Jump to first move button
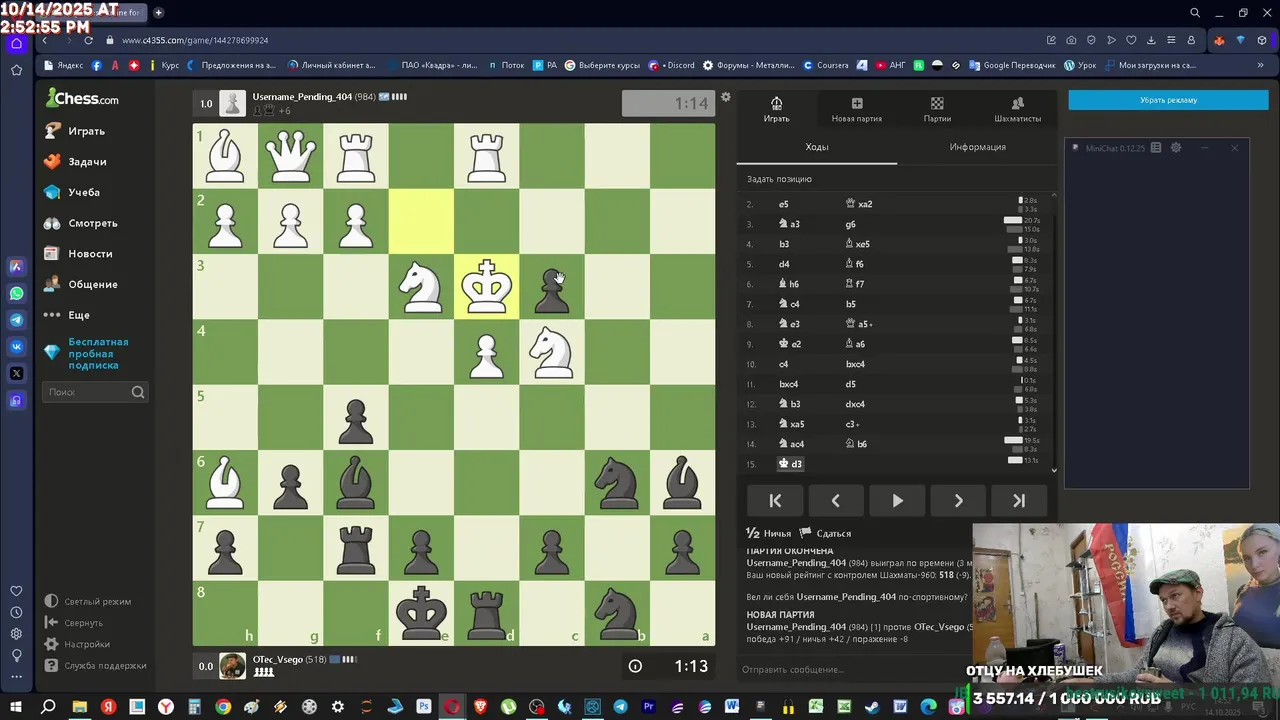This screenshot has height=720, width=1280. click(x=775, y=501)
